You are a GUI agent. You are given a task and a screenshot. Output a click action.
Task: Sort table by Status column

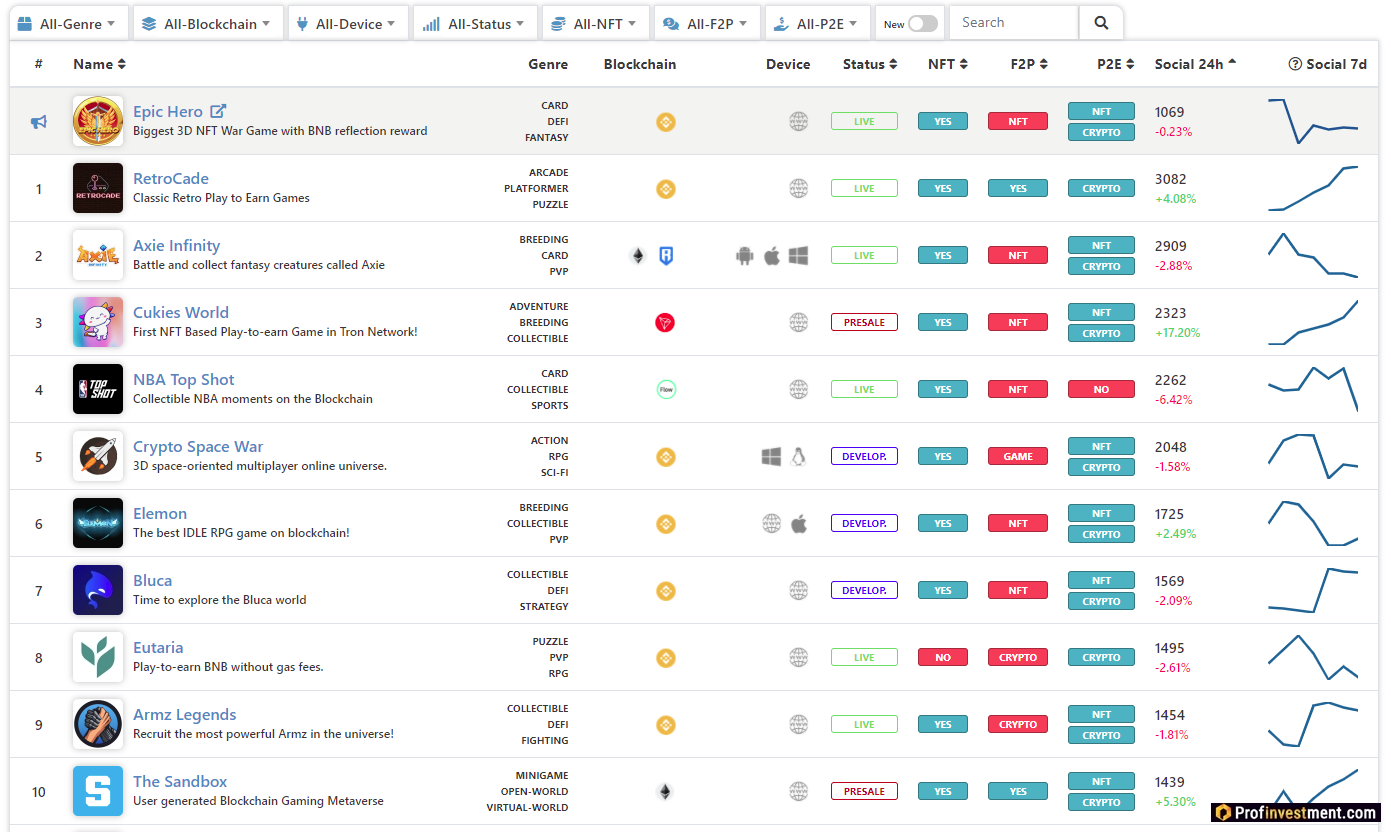coord(870,64)
